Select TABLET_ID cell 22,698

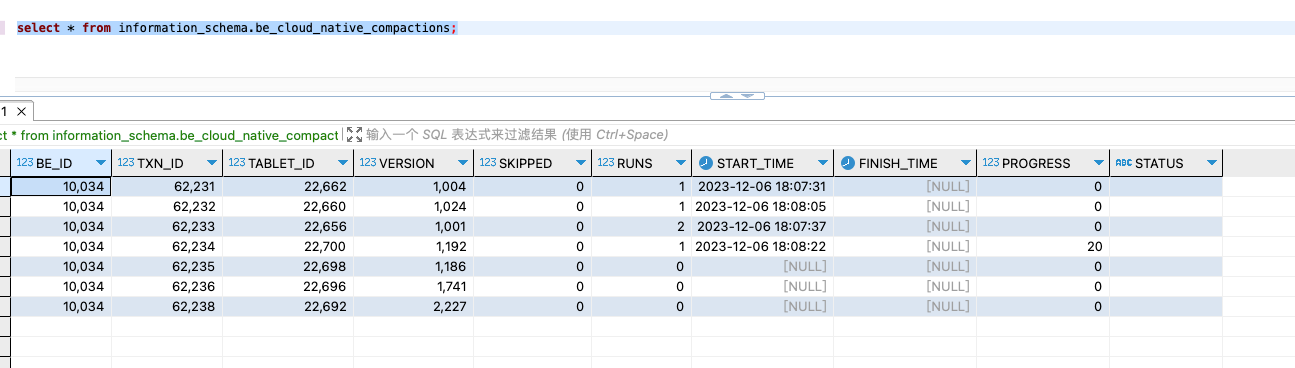[287, 266]
